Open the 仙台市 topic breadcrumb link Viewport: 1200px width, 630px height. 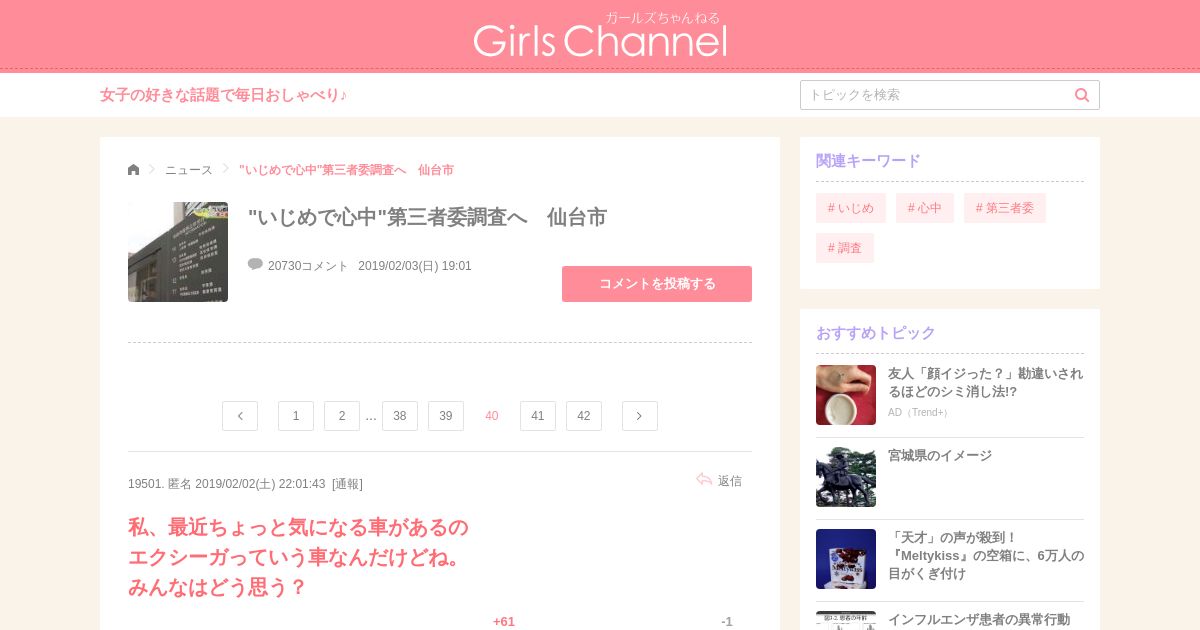(346, 170)
